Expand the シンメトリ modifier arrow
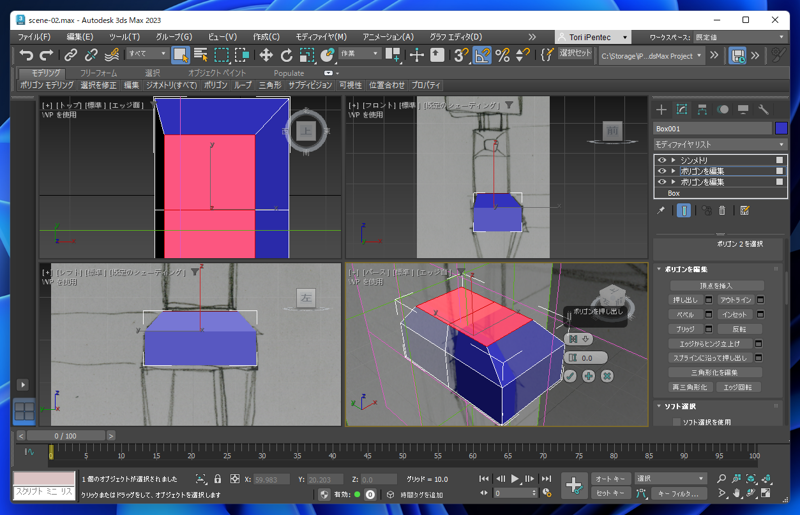800x515 pixels. (x=673, y=160)
